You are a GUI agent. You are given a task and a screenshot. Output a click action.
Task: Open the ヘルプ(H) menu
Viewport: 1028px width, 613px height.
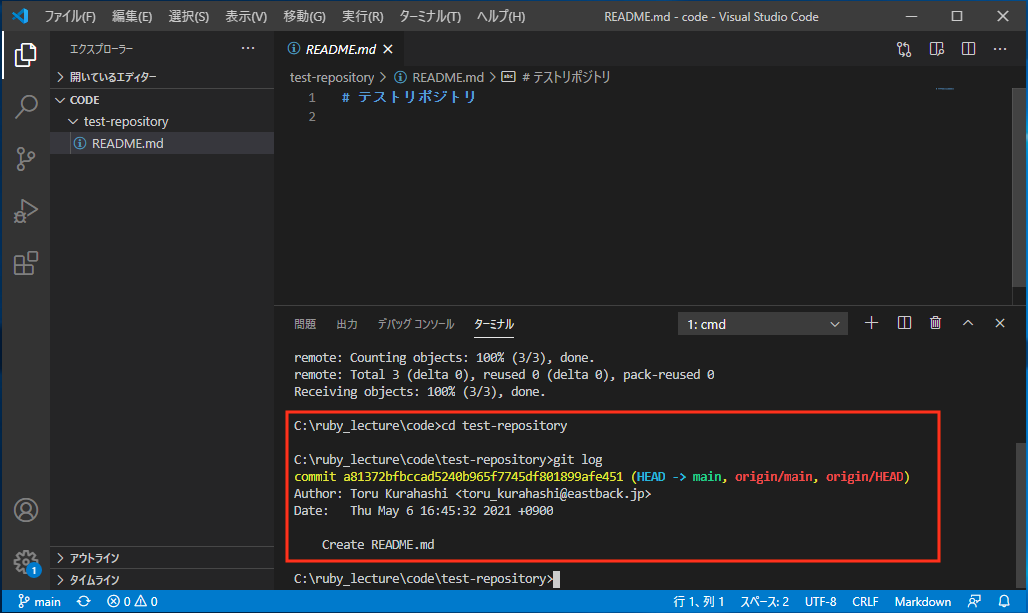tap(500, 16)
